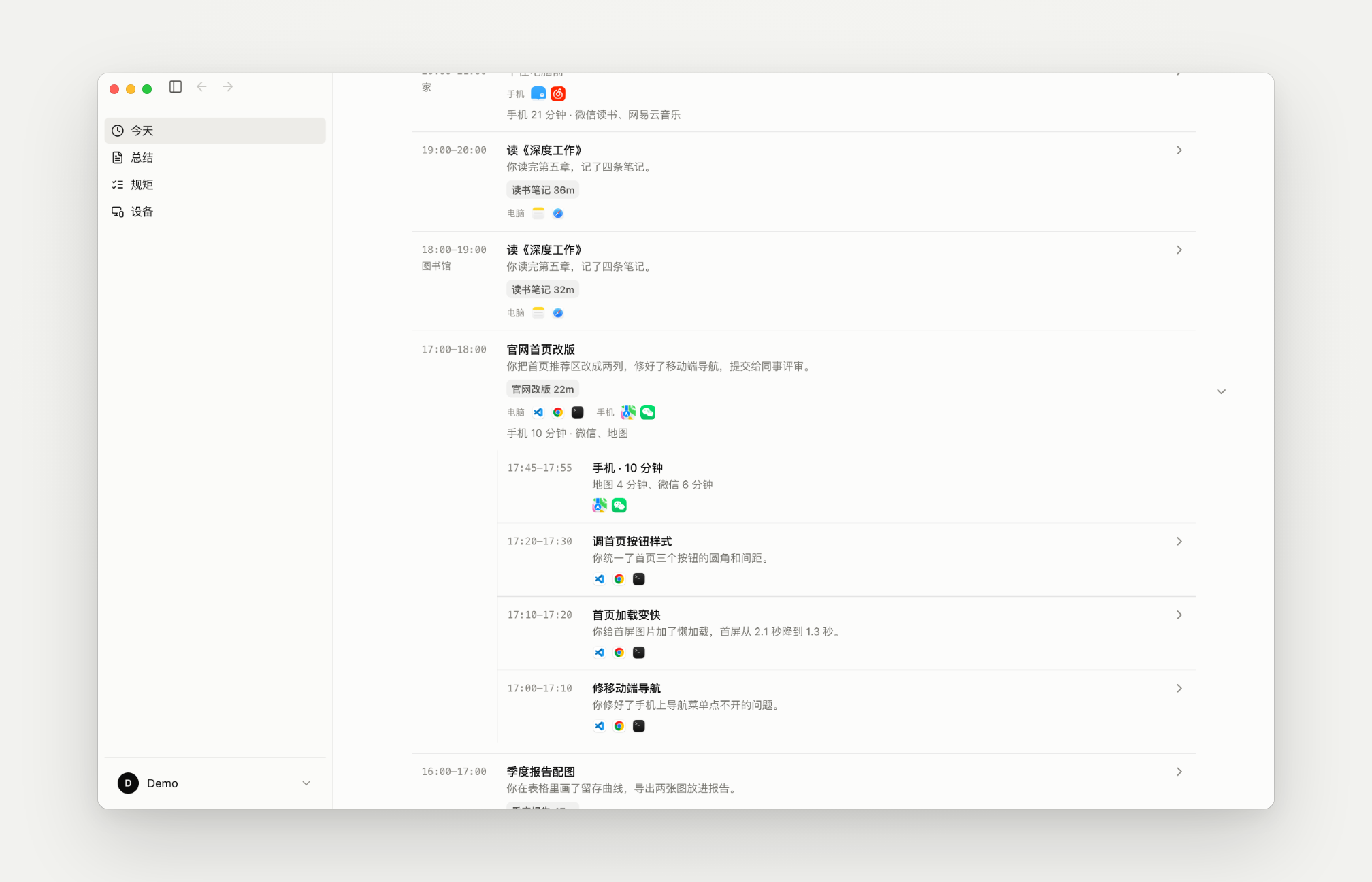
Task: Click Notes icon in 19:00–20:00 entry
Action: [x=538, y=214]
